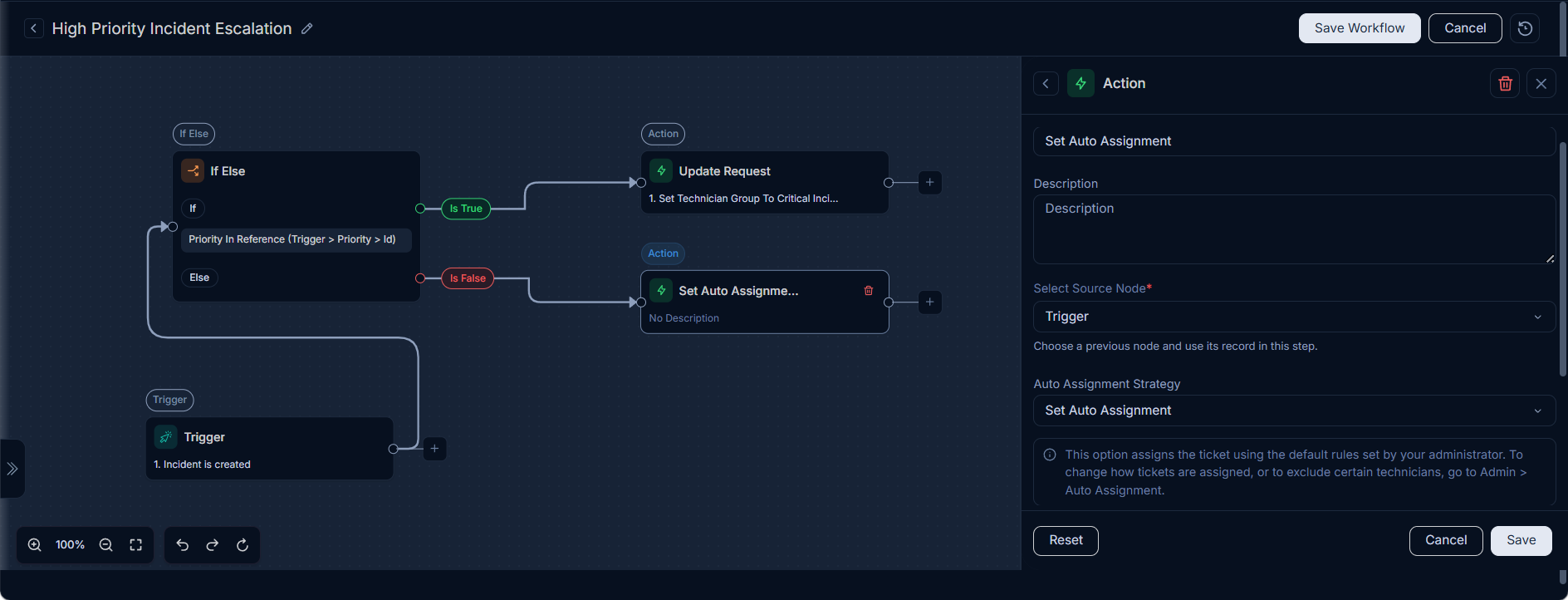The height and width of the screenshot is (600, 1568).
Task: Edit workflow name with the pencil icon
Action: pos(307,28)
